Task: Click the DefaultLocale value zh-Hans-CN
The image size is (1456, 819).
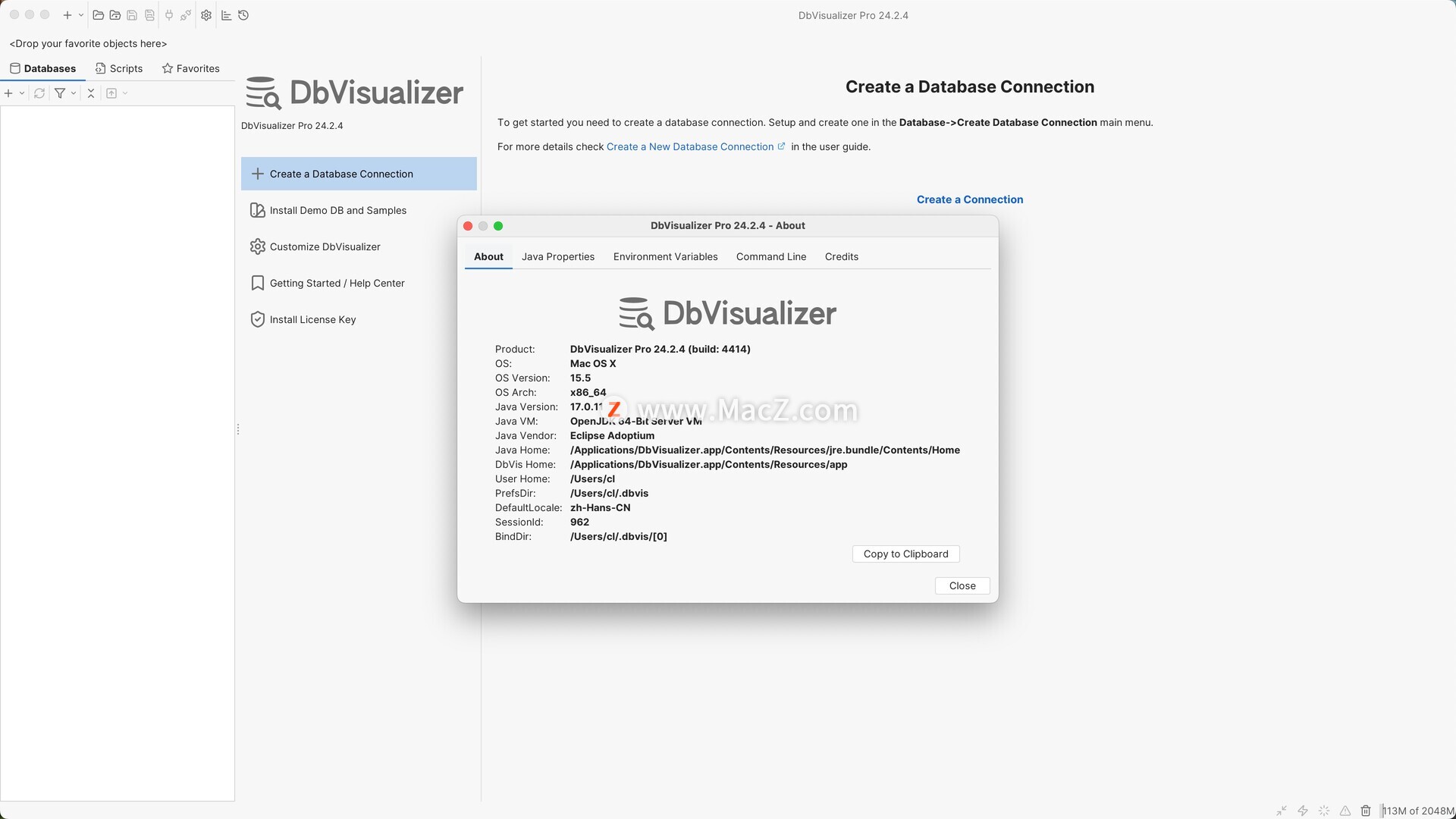Action: 600,507
